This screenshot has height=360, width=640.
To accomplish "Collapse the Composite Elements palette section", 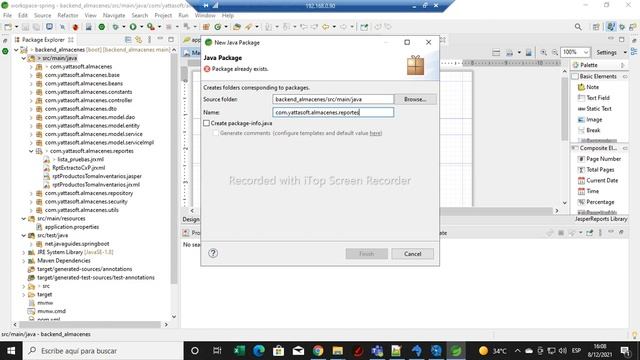I will 625,148.
